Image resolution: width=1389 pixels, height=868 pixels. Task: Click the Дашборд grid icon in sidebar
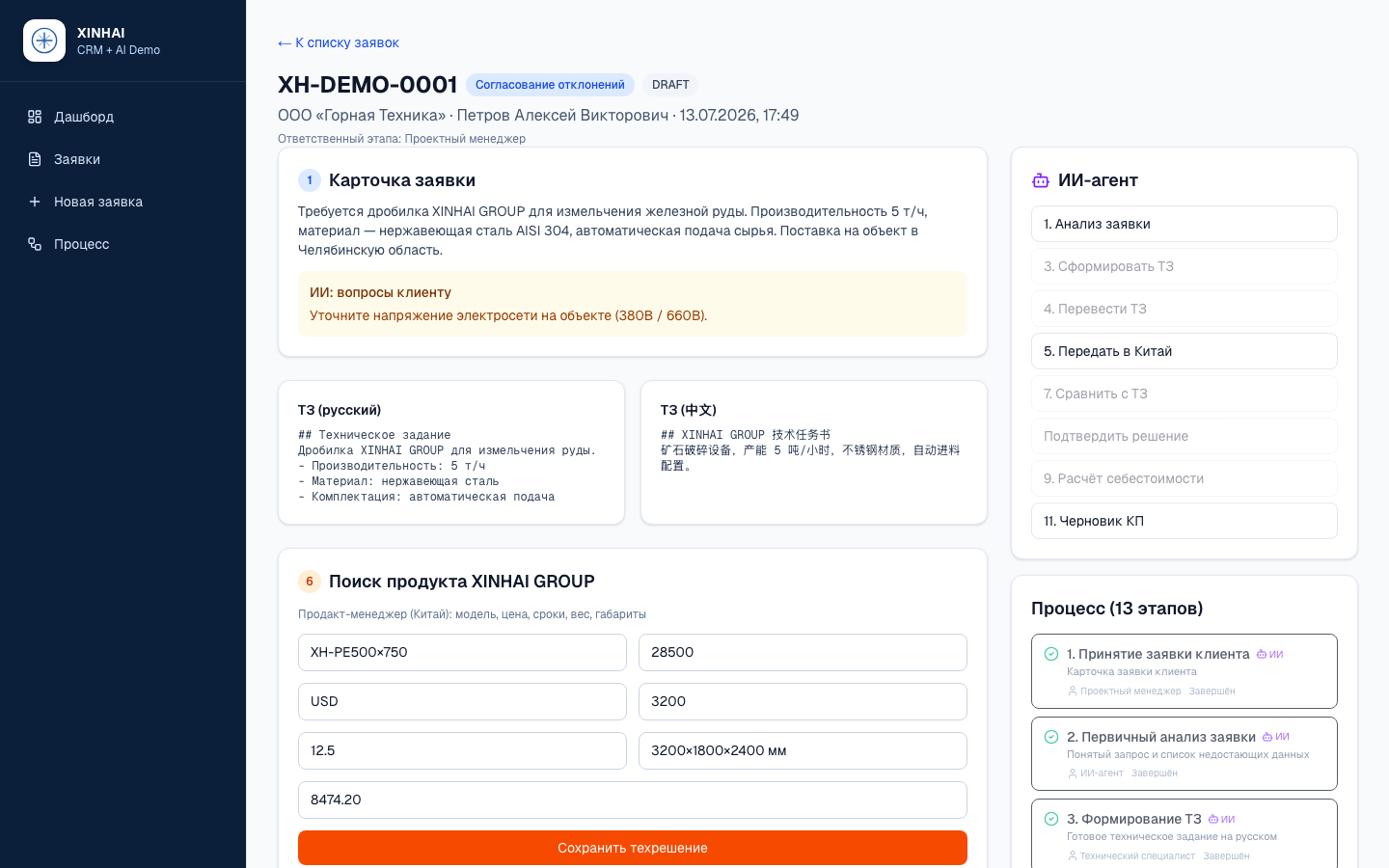pyautogui.click(x=35, y=117)
